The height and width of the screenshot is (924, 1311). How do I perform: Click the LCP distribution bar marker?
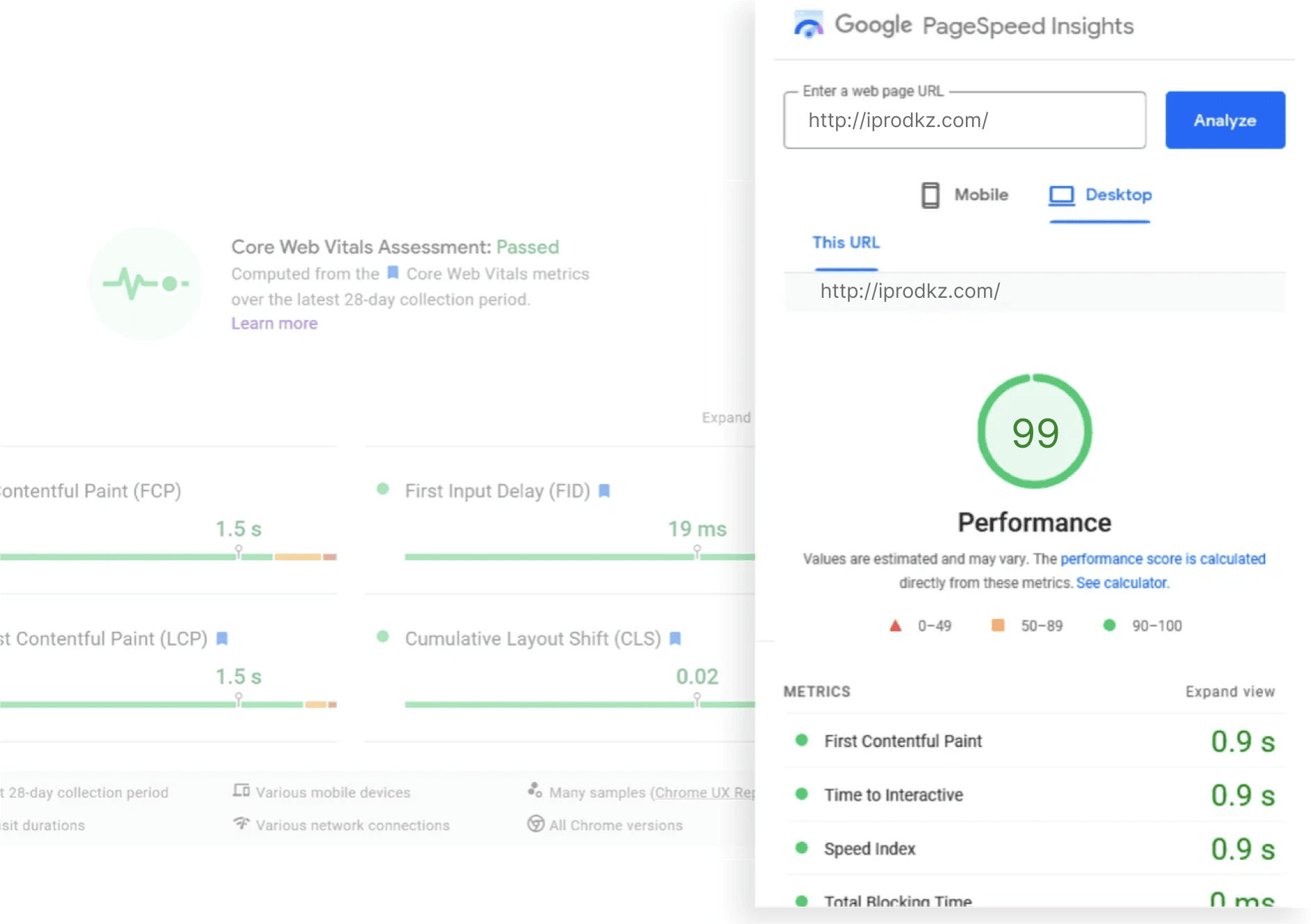(x=238, y=699)
